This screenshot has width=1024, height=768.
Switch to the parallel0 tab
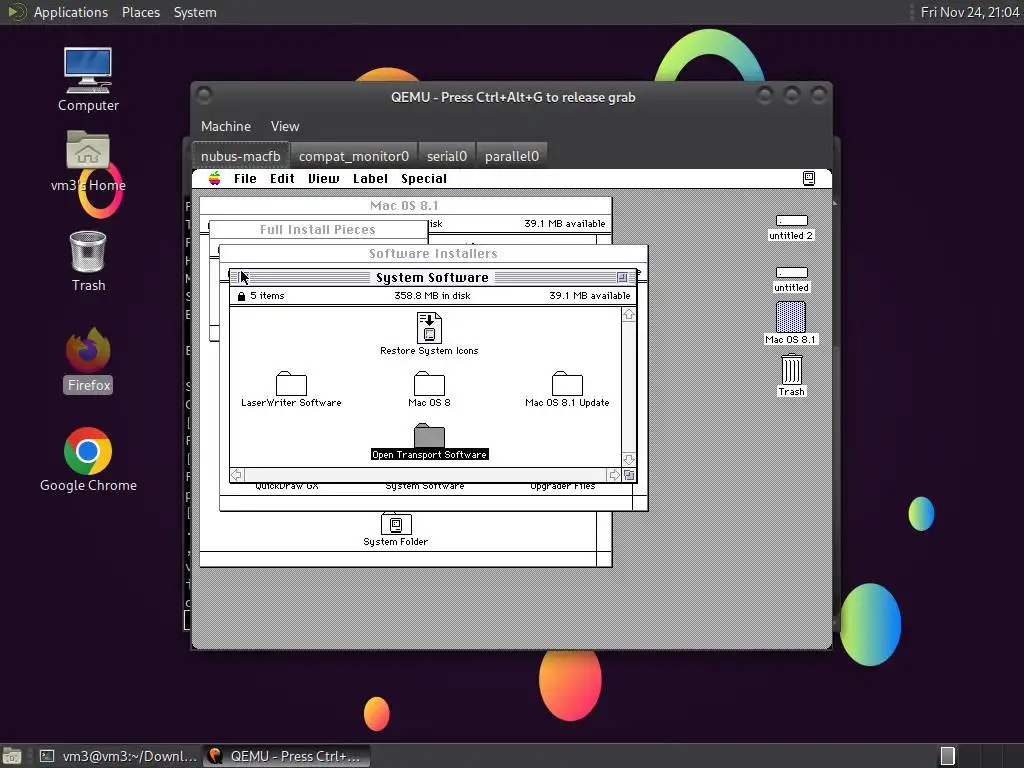point(511,156)
